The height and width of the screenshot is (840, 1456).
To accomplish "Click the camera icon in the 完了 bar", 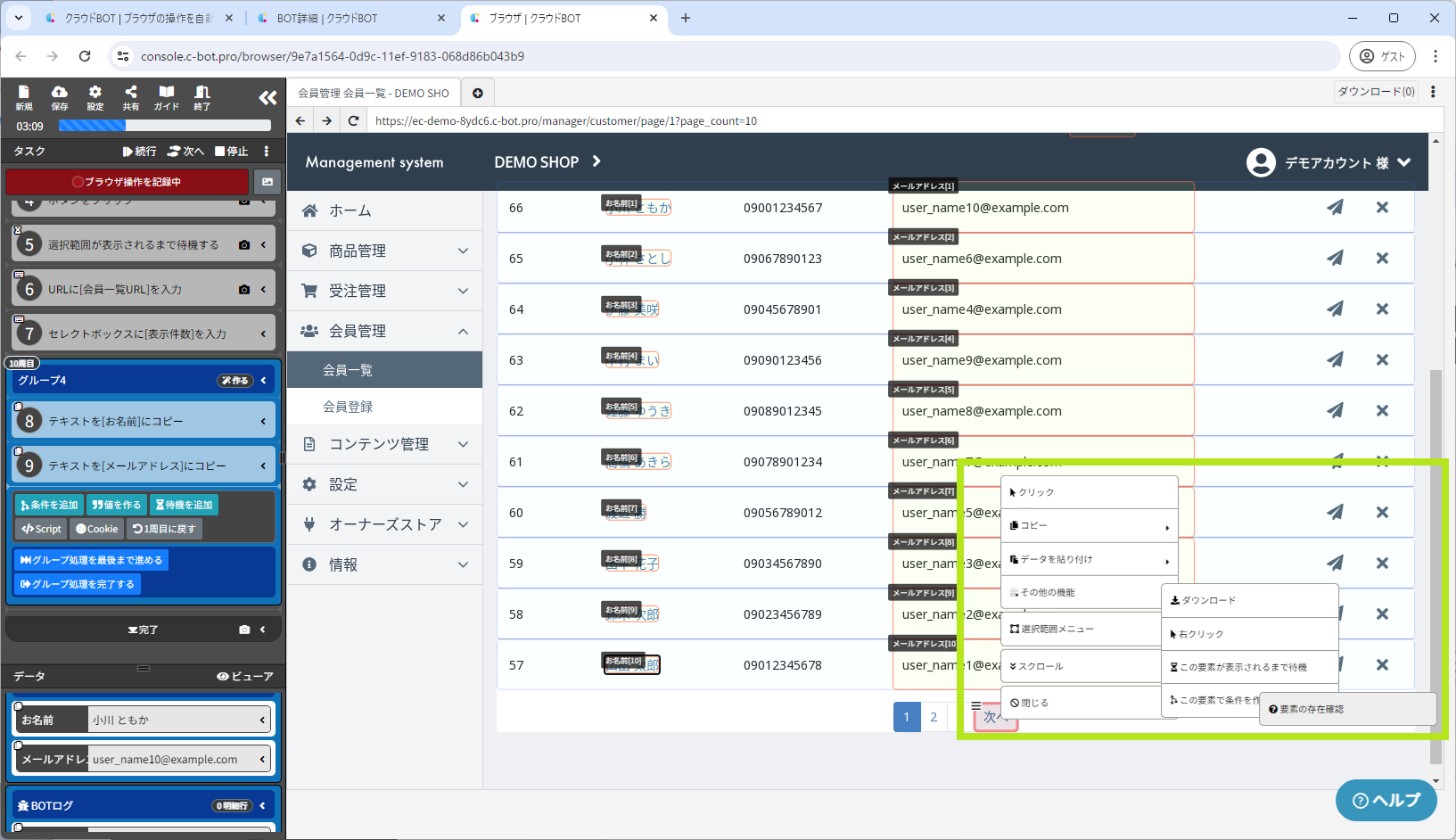I will 244,630.
